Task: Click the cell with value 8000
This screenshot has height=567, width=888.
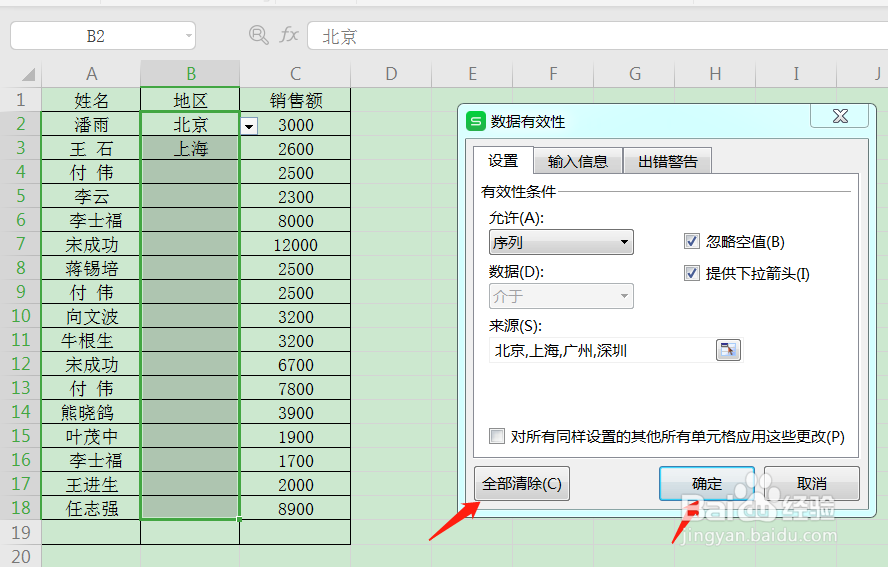Action: click(x=295, y=220)
